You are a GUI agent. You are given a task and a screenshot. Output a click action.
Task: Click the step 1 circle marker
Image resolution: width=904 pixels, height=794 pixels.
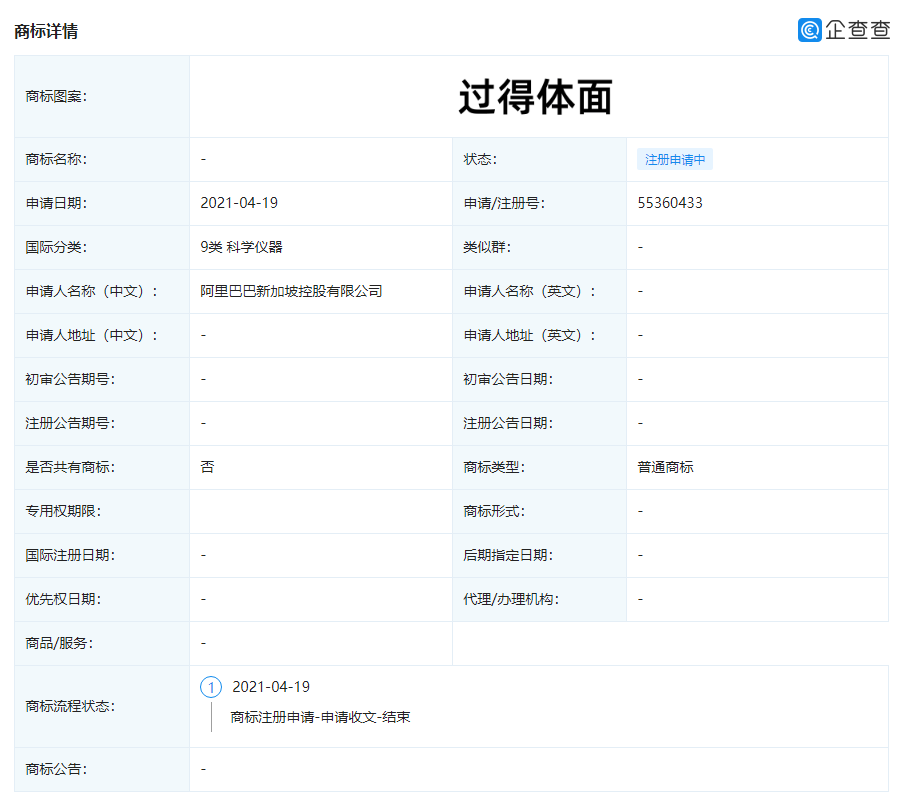211,687
